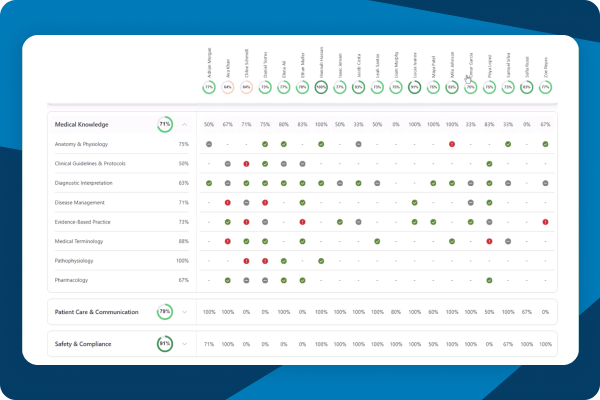Viewport: 600px width, 400px height.
Task: Select the Maya Patel column header name
Action: 434,67
